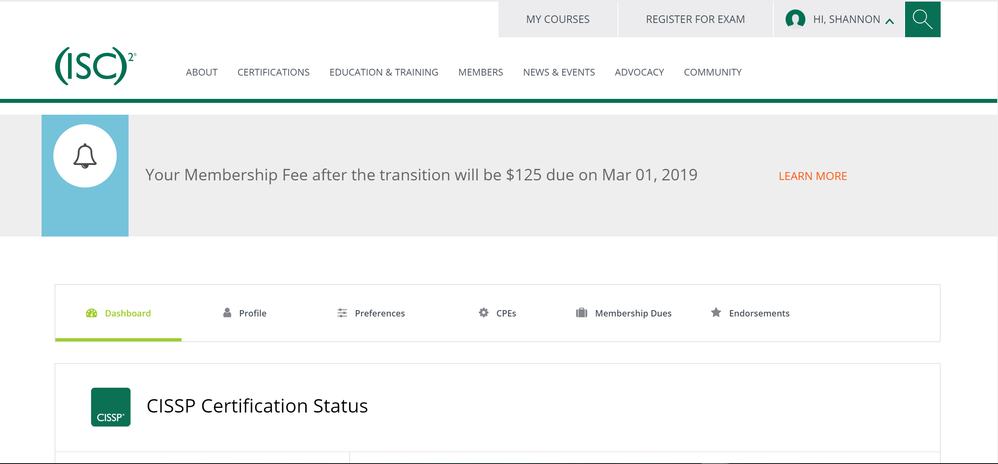
Task: Click the Dashboard gauge icon
Action: [x=92, y=313]
